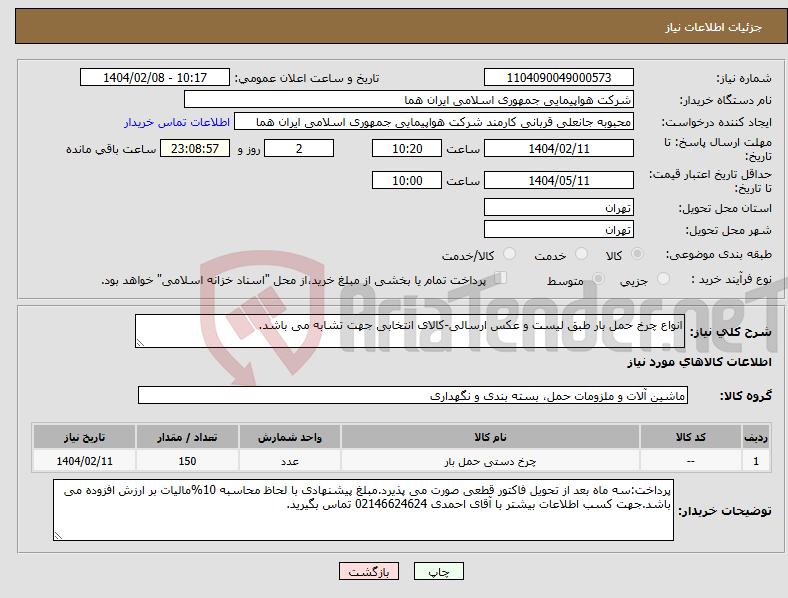Screen dimensions: 788x598
Task: Click the remaining days field showing 2
Action: point(299,148)
